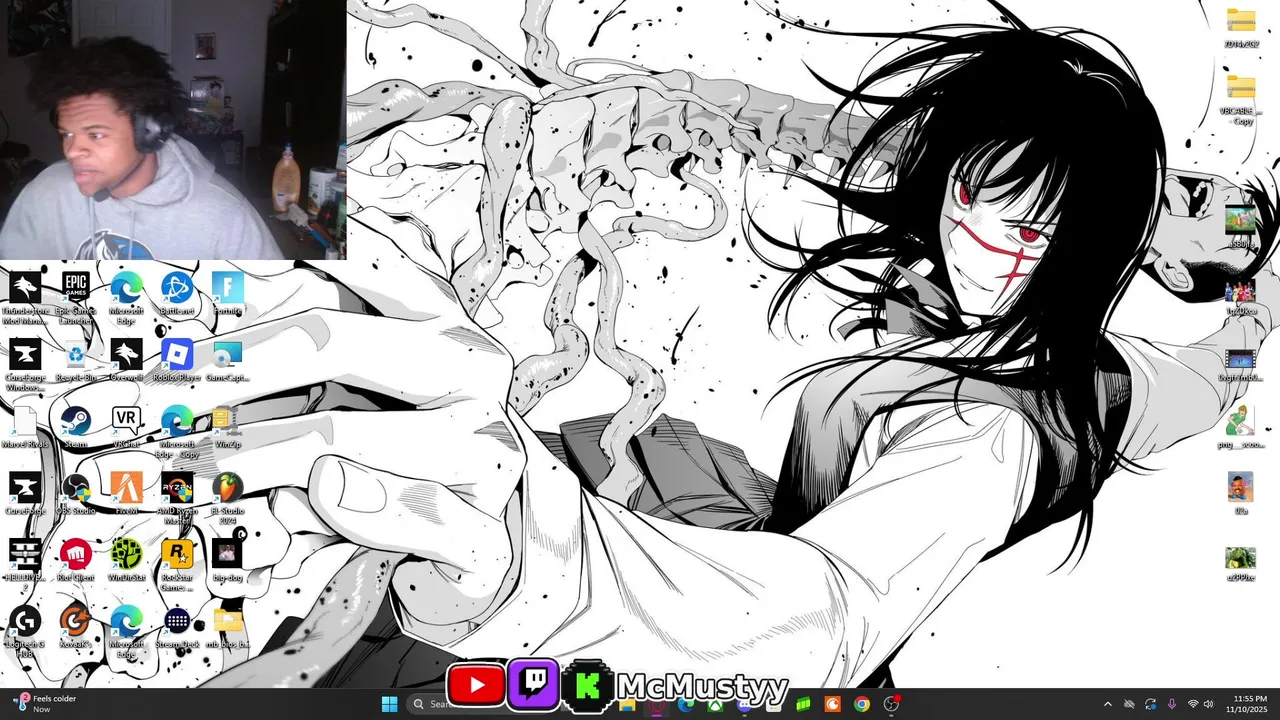Open the orange Crunchyroll taskbar icon
The image size is (1280, 720).
832,704
